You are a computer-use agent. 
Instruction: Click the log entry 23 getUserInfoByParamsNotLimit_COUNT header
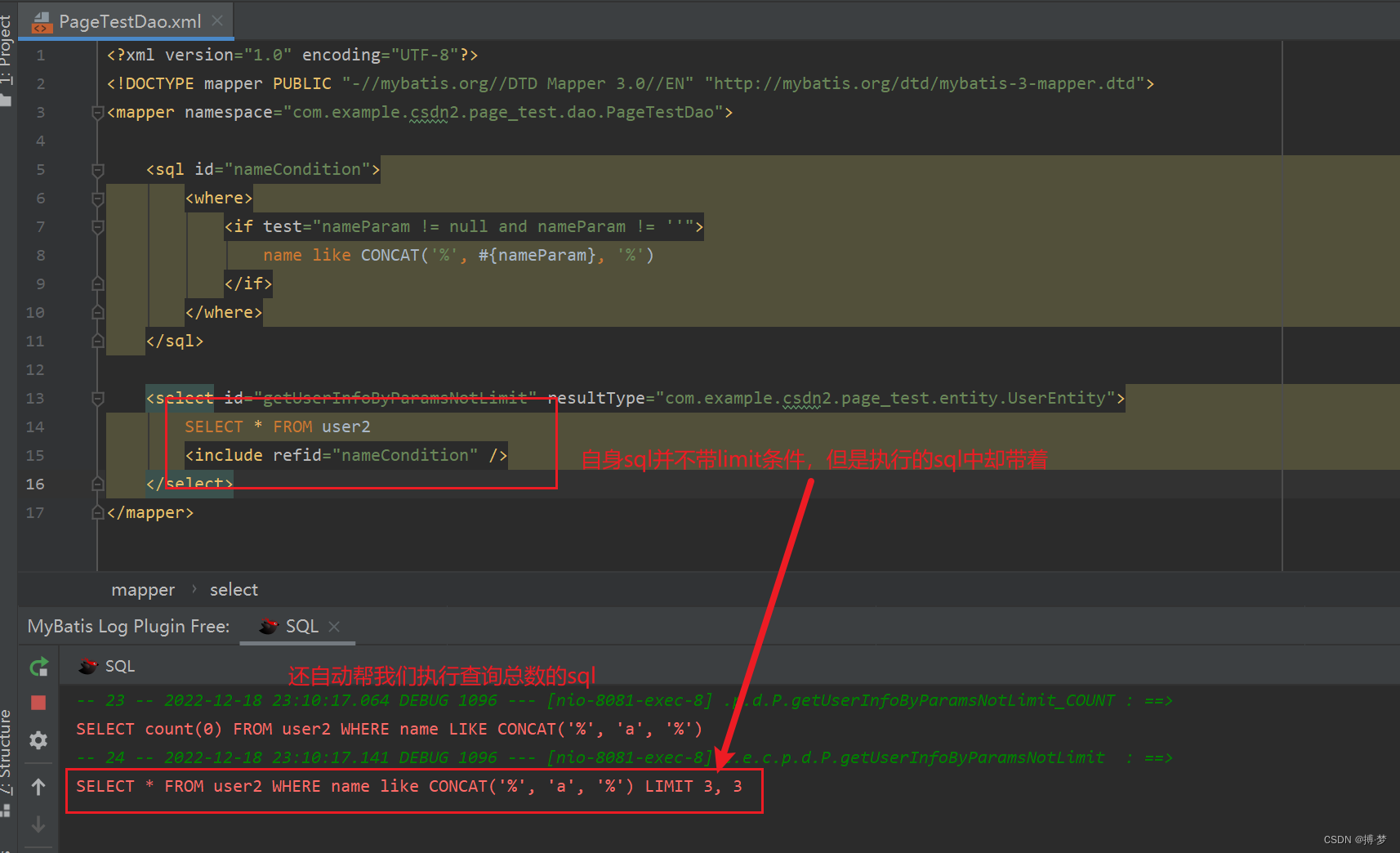[x=625, y=700]
